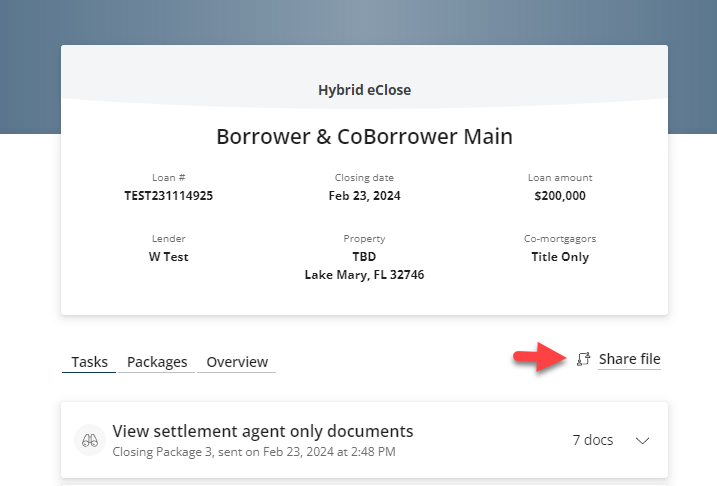
Task: Select loan number TEST231114925
Action: [x=169, y=196]
